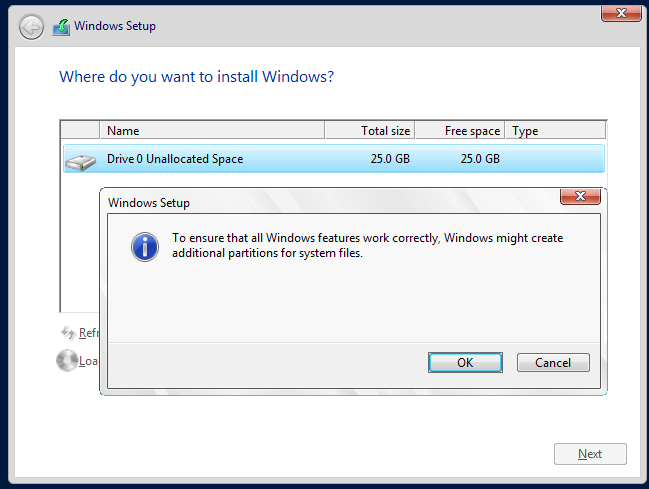Click the main window's Windows Setup title text
The width and height of the screenshot is (649, 489).
click(115, 26)
